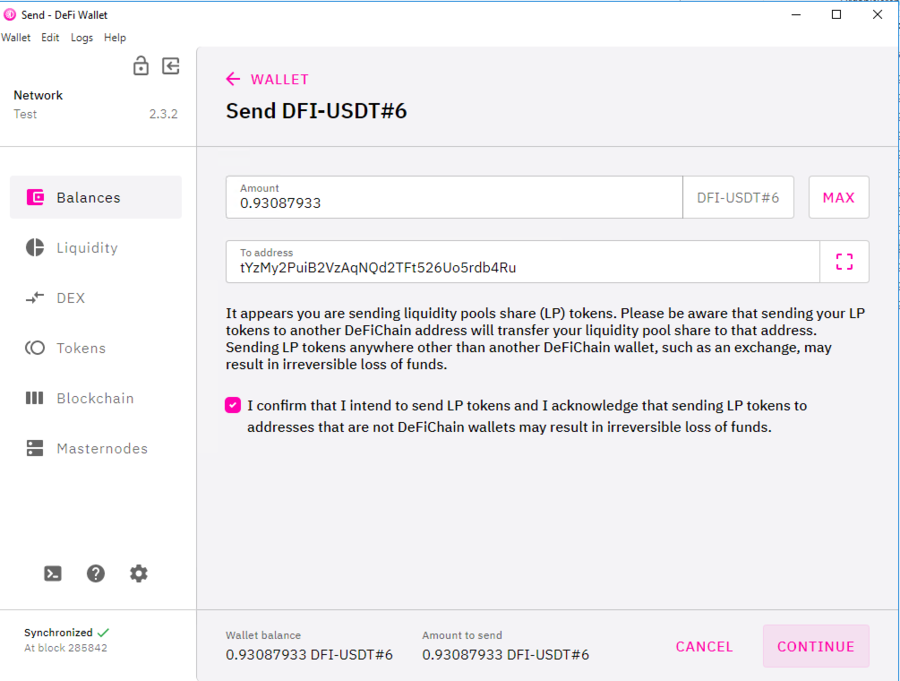The width and height of the screenshot is (900, 681).
Task: Open the Wallet menu
Action: [16, 37]
